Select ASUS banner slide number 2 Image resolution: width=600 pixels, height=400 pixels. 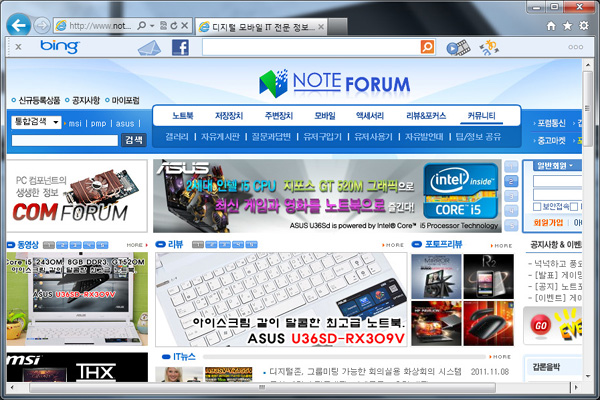click(511, 181)
